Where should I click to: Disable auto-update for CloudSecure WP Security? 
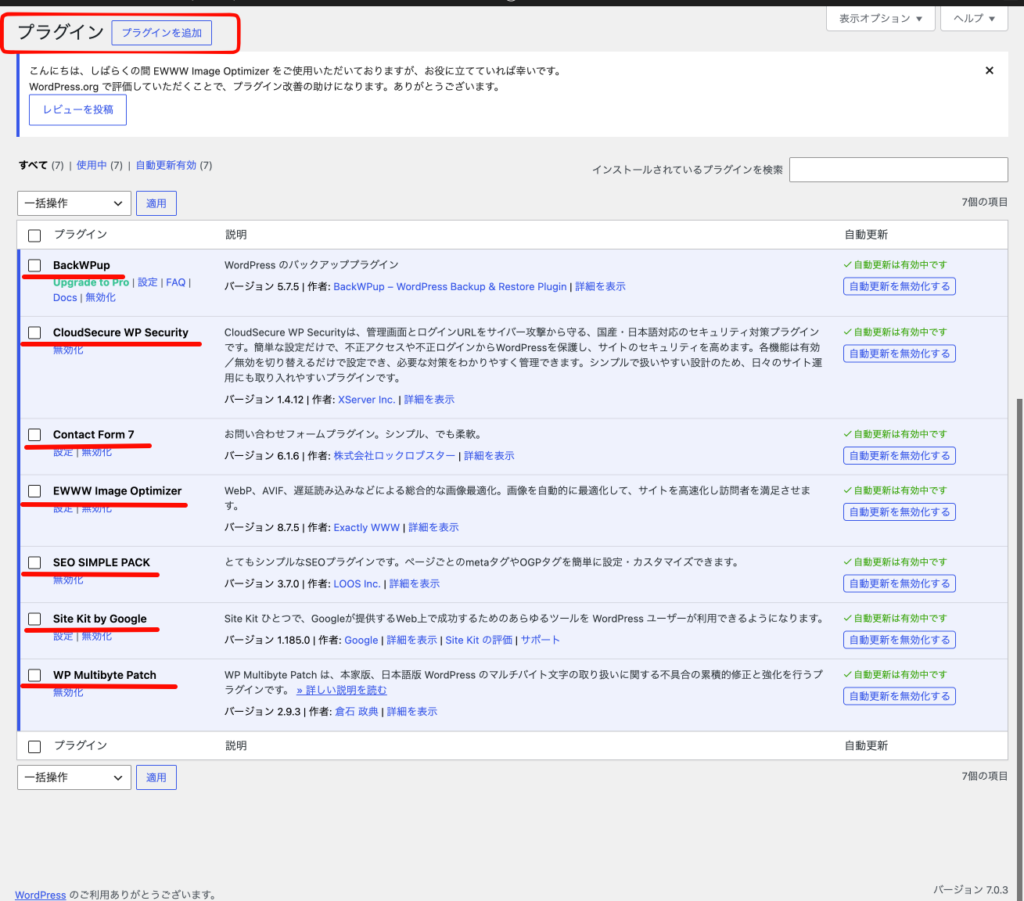point(899,354)
